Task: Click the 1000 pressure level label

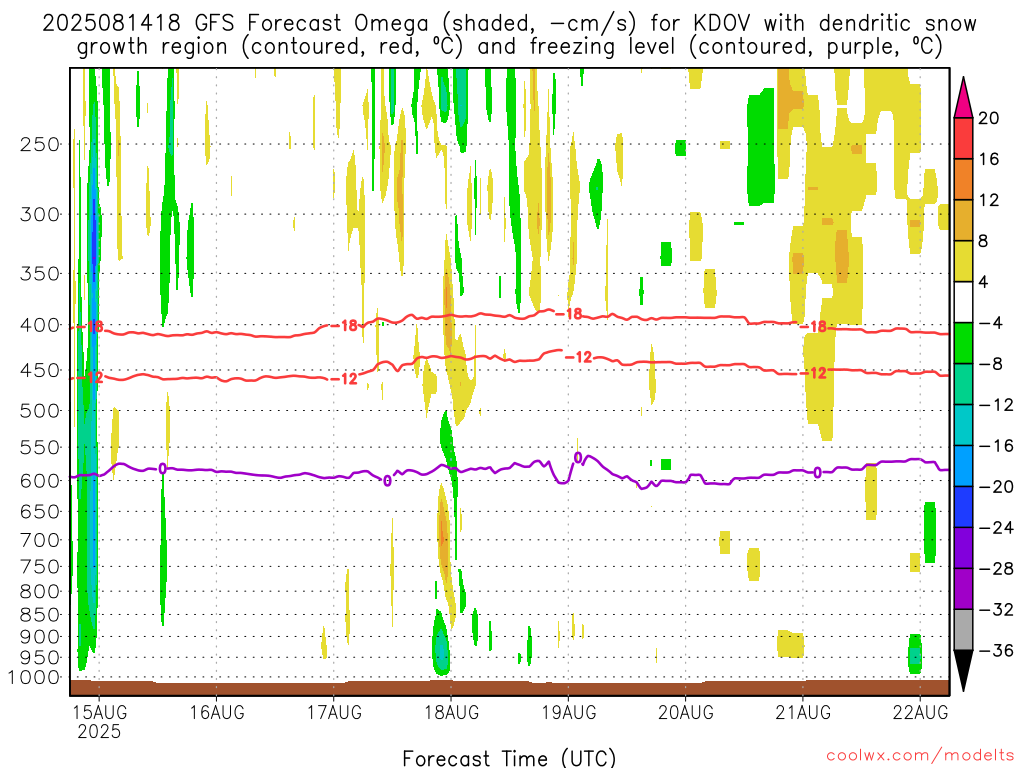Action: point(35,678)
